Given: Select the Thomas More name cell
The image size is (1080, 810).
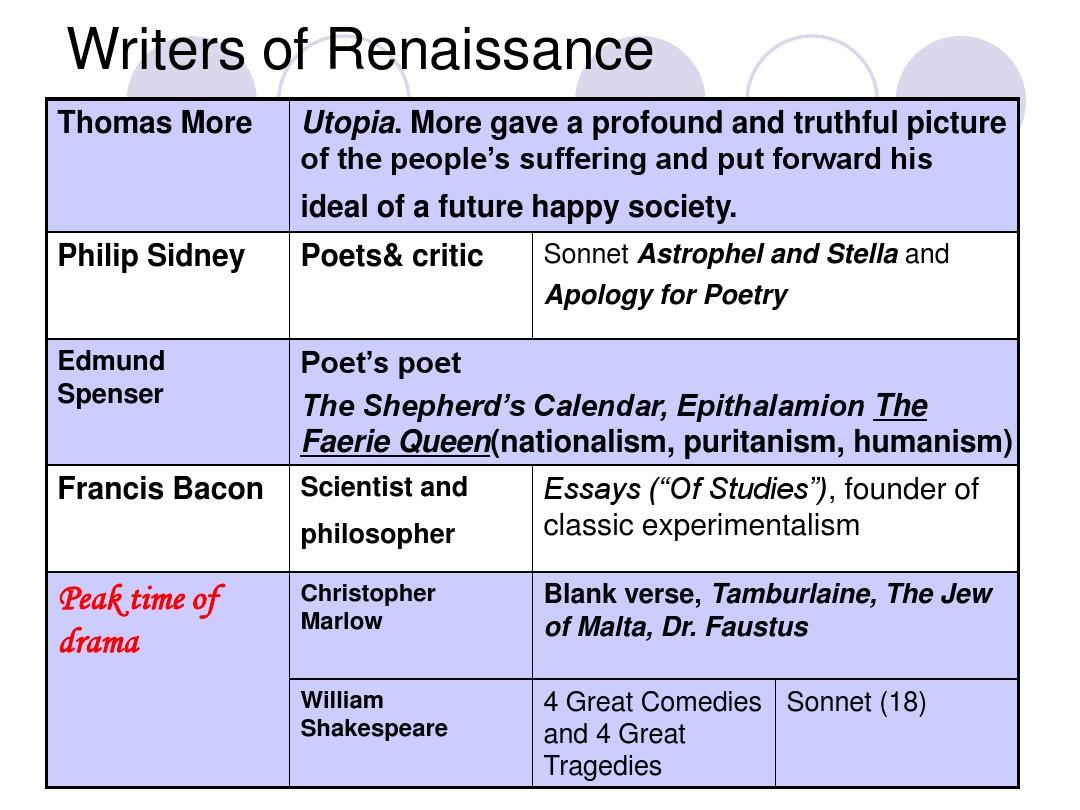Looking at the screenshot, I should pyautogui.click(x=168, y=165).
